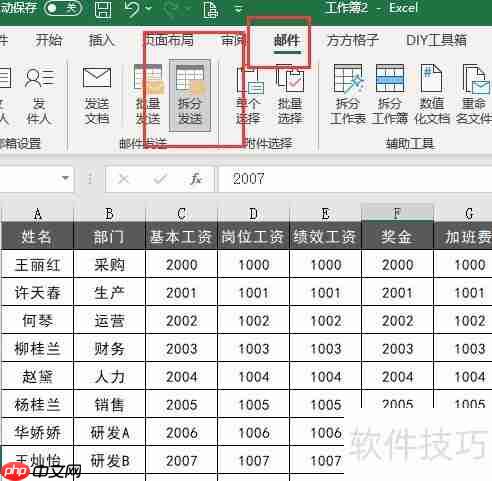Click the Insert Function fx icon
This screenshot has width=492, height=481.
[x=196, y=179]
